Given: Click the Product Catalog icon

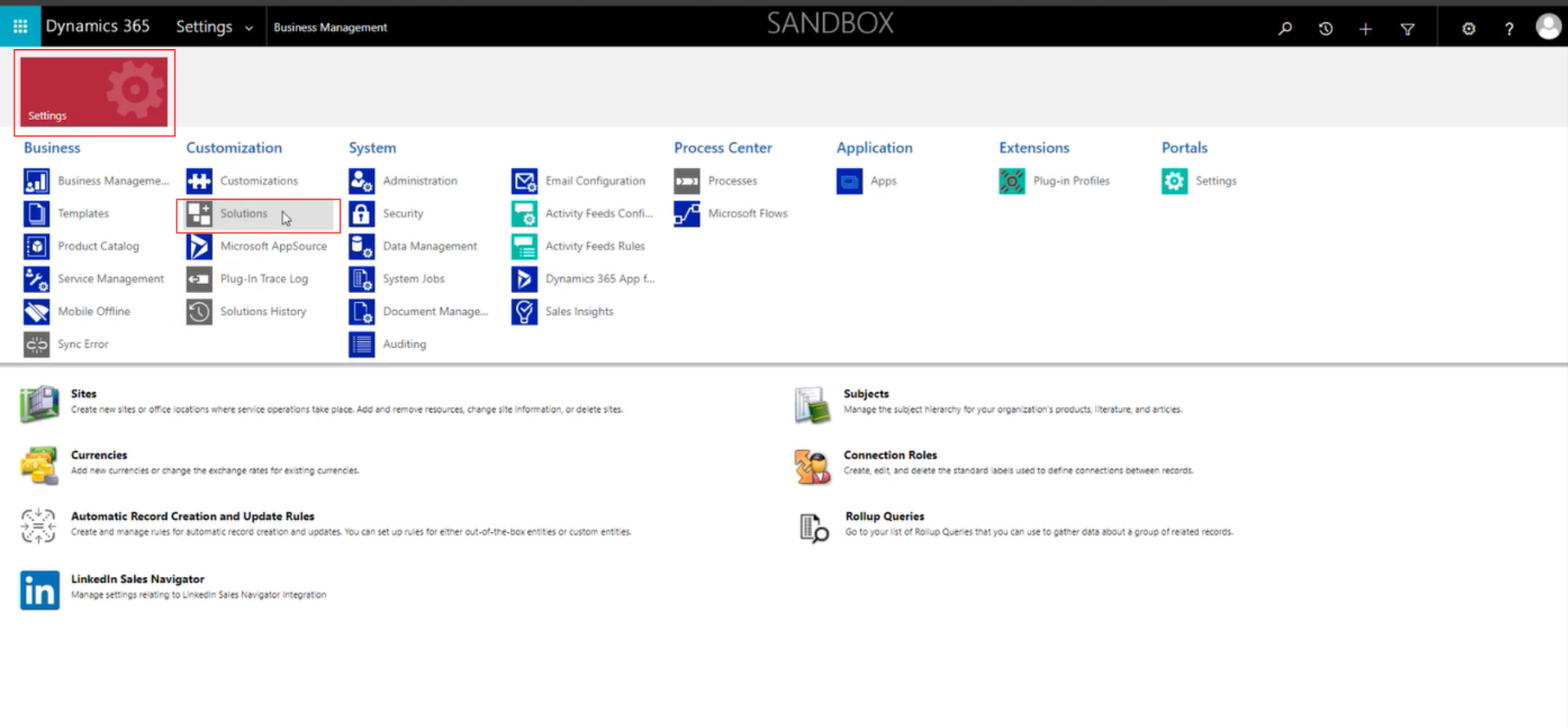Looking at the screenshot, I should (x=37, y=246).
